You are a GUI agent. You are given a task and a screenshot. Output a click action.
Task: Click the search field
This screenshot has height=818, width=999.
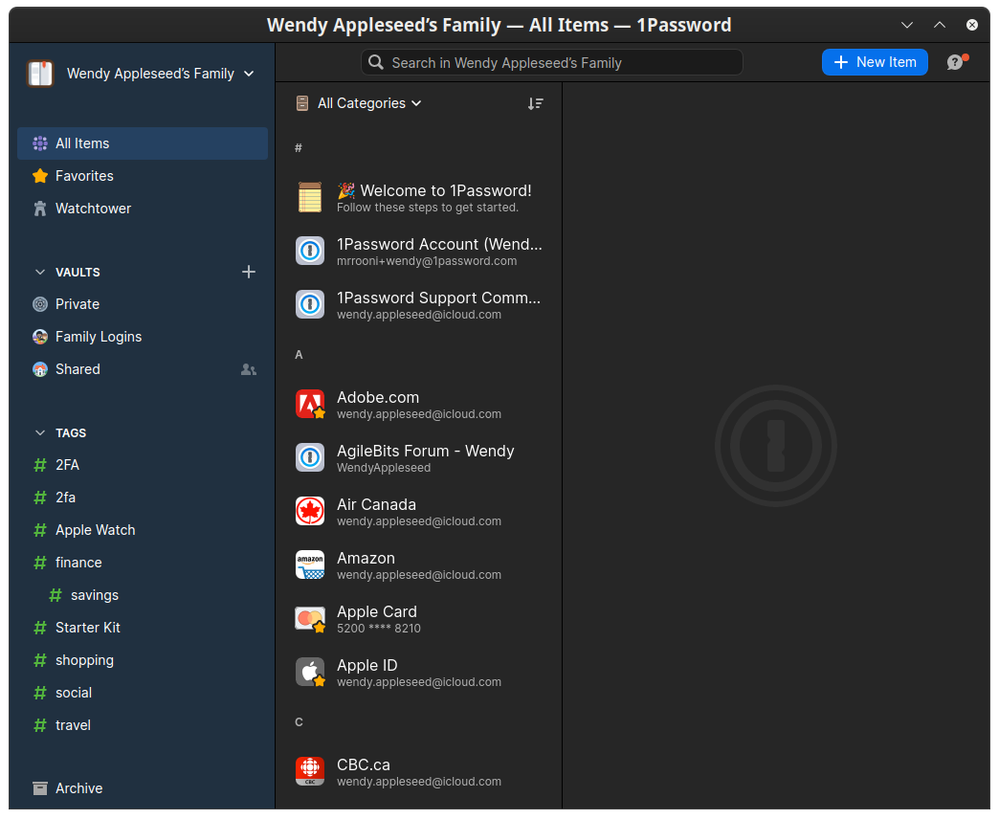click(x=552, y=63)
